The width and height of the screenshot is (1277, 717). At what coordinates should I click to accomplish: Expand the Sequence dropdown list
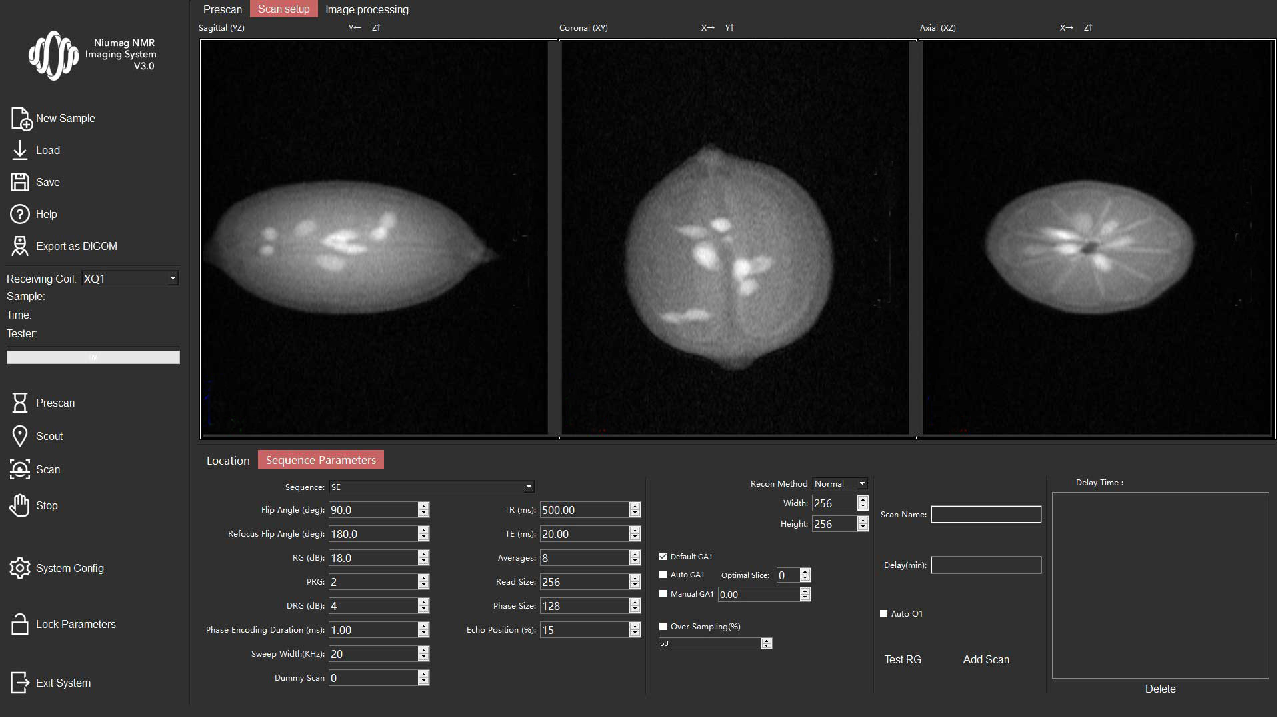coord(528,487)
